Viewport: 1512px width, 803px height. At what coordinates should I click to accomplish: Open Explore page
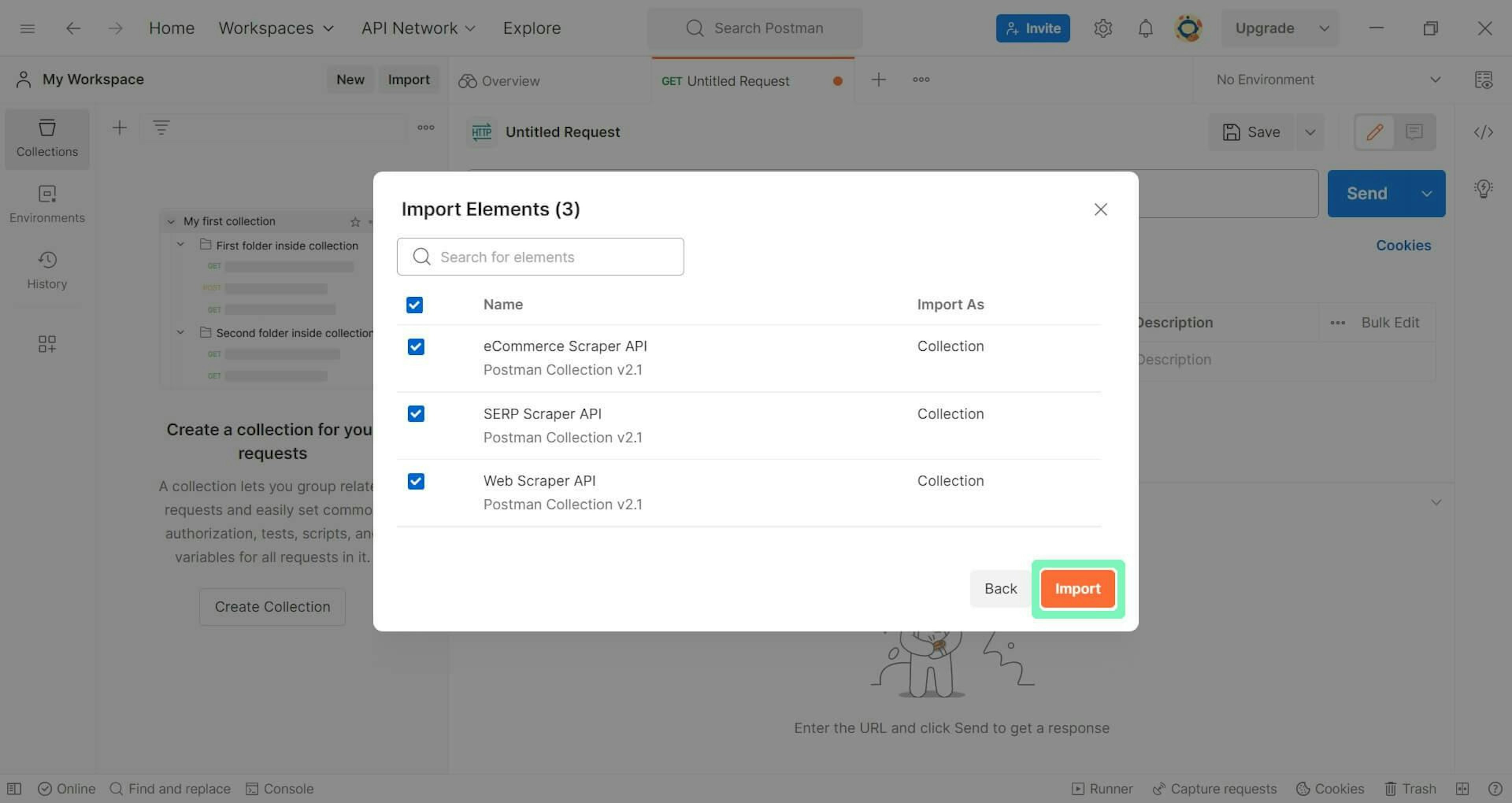pyautogui.click(x=531, y=28)
